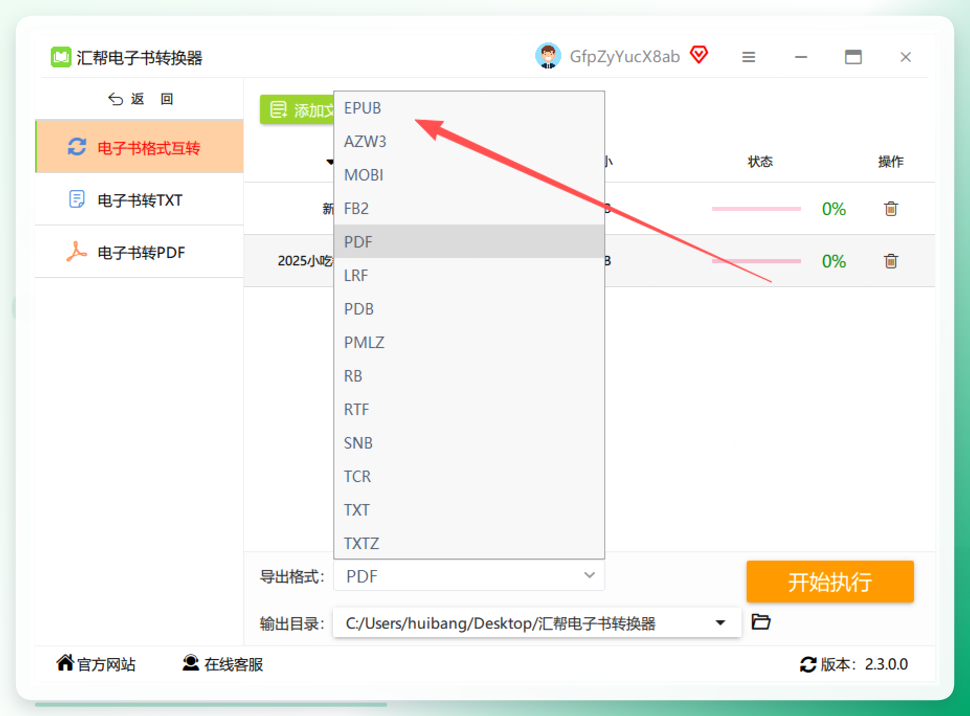Viewport: 970px width, 716px height.
Task: Click the green app logo icon
Action: 61,57
